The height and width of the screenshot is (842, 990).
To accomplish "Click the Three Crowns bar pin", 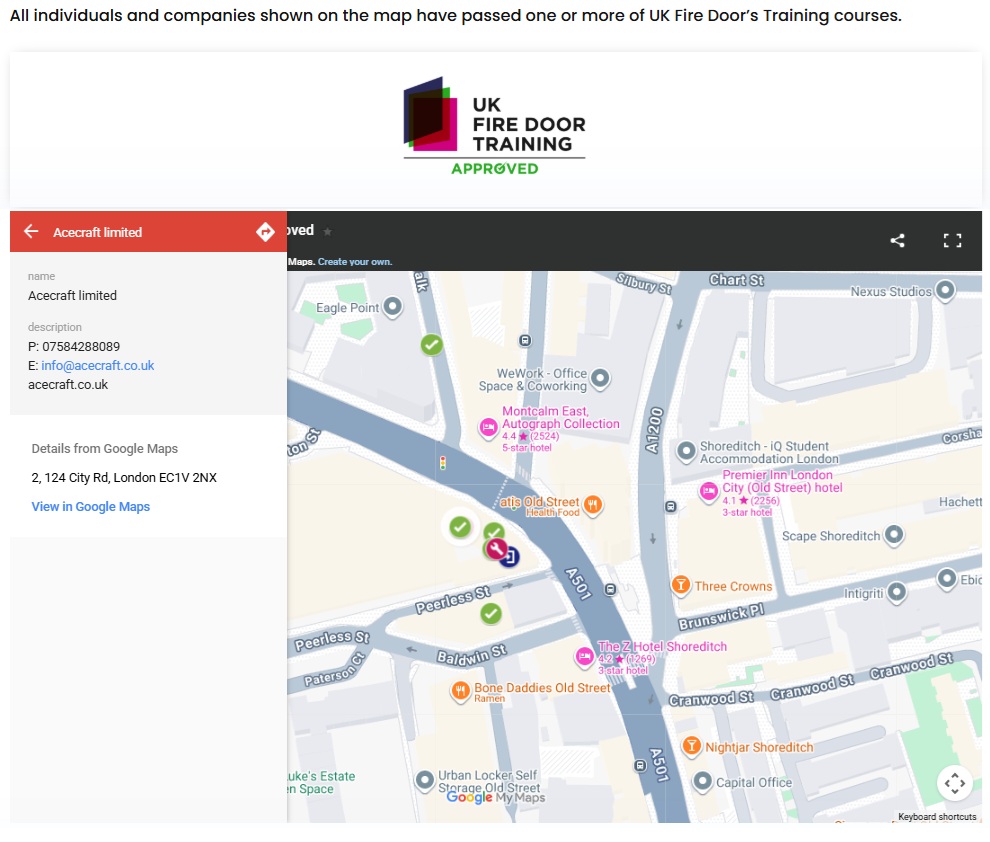I will point(681,585).
